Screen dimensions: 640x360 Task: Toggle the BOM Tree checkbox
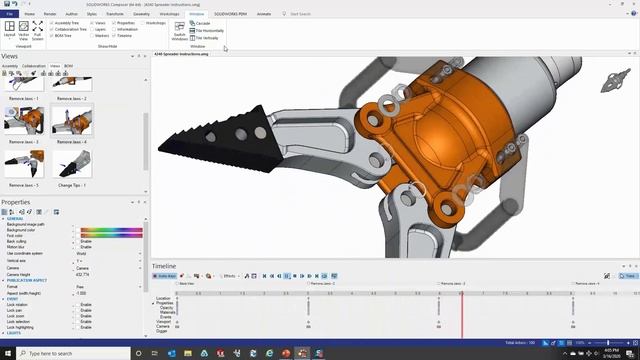pos(52,36)
